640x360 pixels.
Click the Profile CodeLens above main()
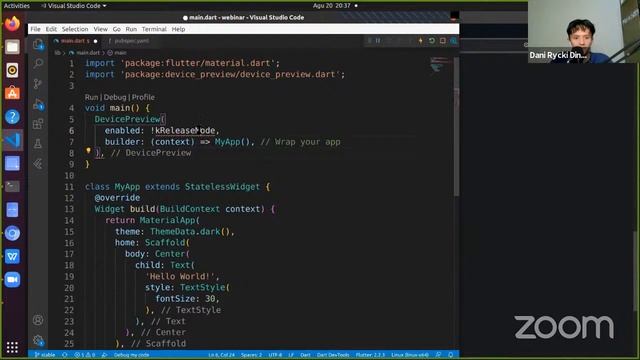coord(143,97)
